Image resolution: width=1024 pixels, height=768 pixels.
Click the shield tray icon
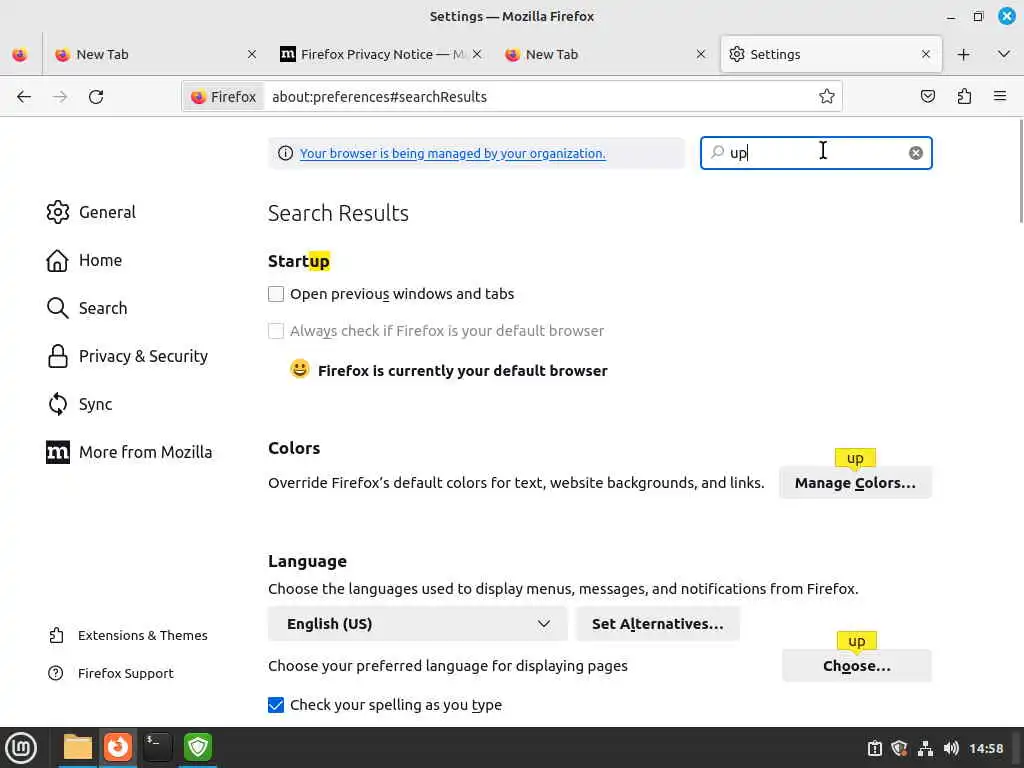(x=899, y=748)
